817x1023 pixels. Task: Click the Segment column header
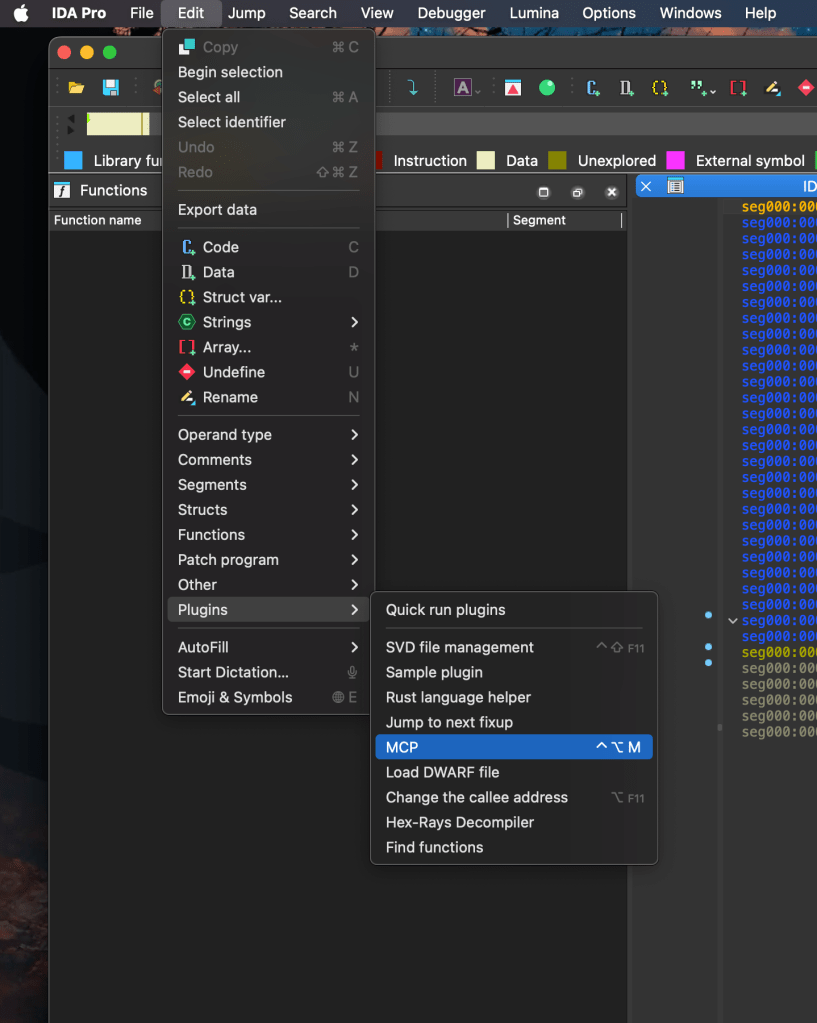tap(539, 220)
